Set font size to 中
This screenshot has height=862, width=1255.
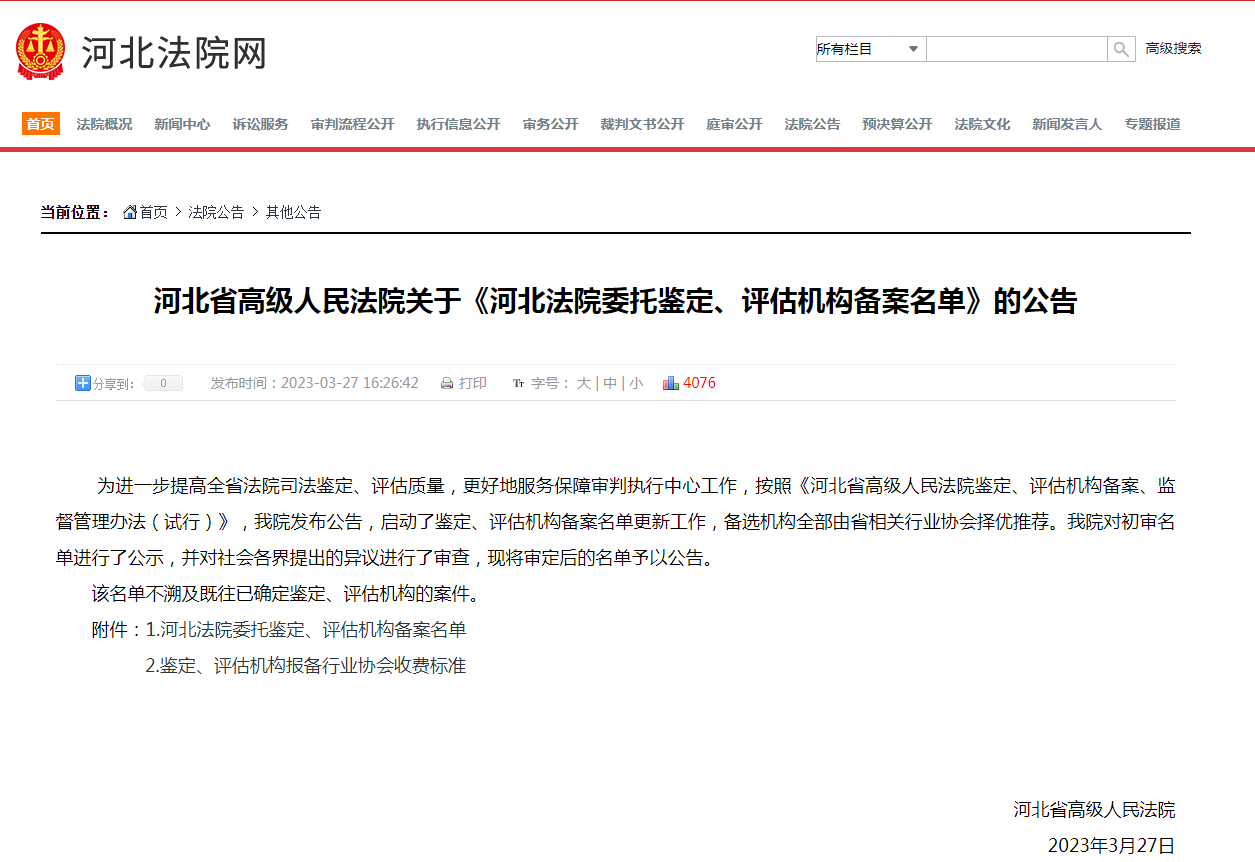pos(610,383)
